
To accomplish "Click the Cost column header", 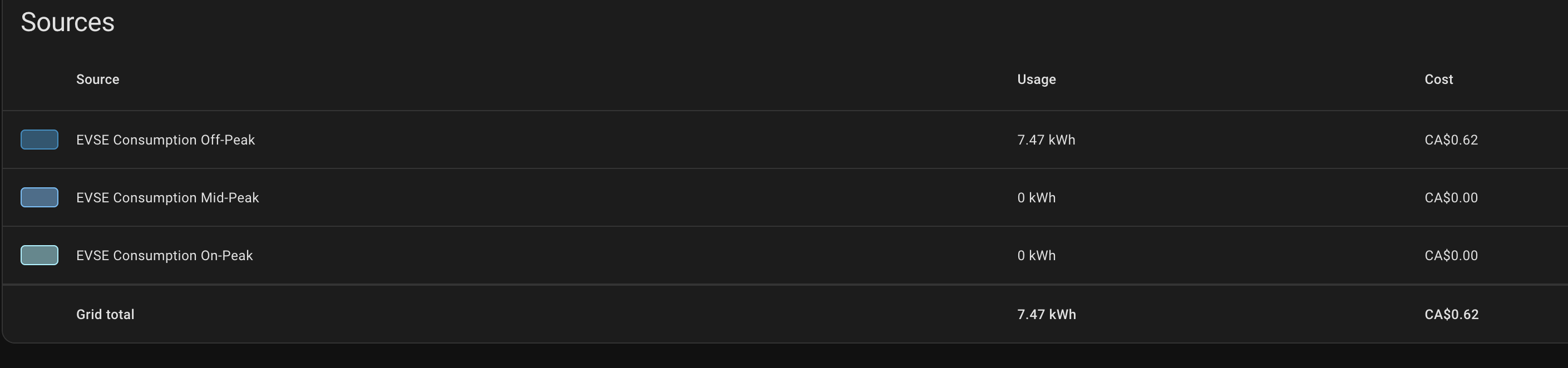I will 1438,79.
